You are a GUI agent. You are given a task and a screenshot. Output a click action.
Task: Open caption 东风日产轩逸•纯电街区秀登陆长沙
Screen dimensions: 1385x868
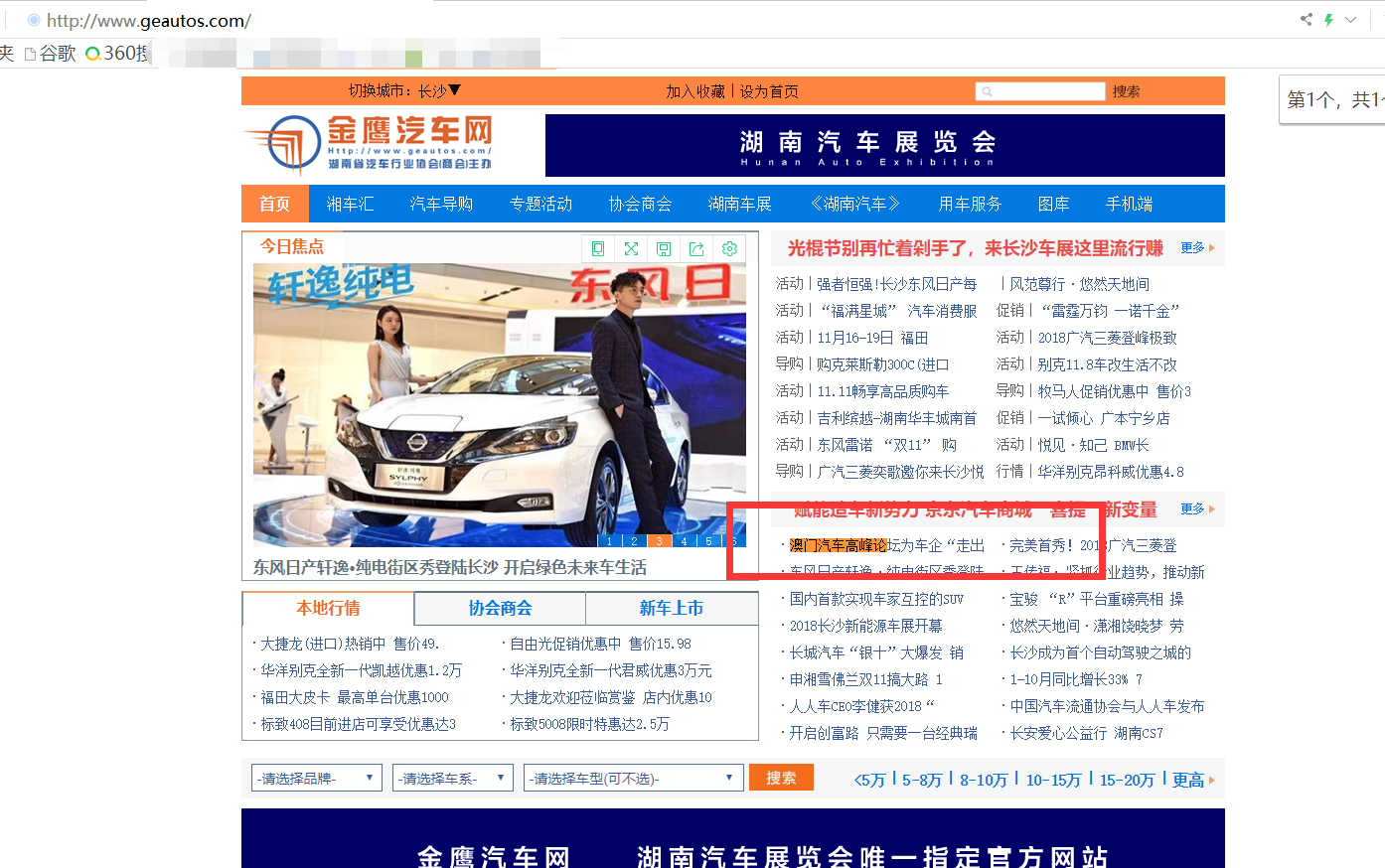[x=449, y=567]
